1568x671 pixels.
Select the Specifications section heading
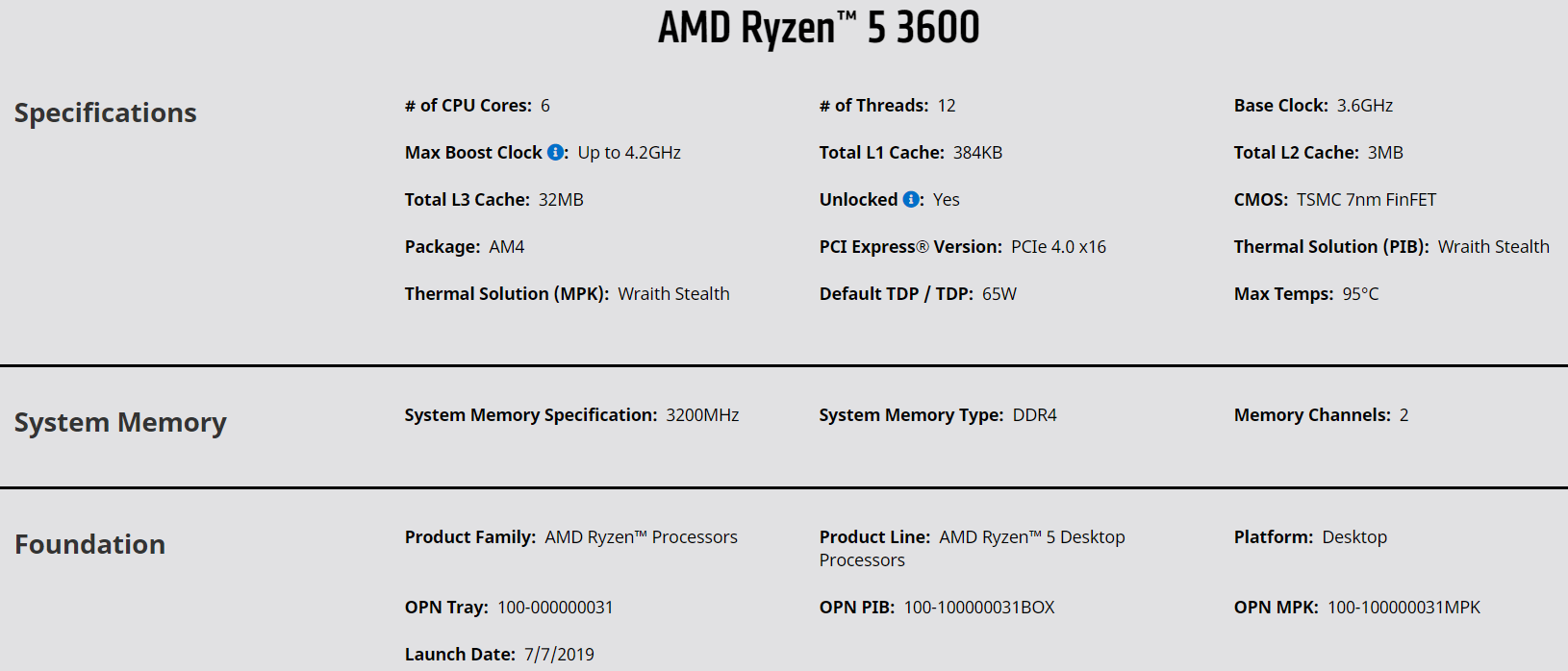point(105,112)
